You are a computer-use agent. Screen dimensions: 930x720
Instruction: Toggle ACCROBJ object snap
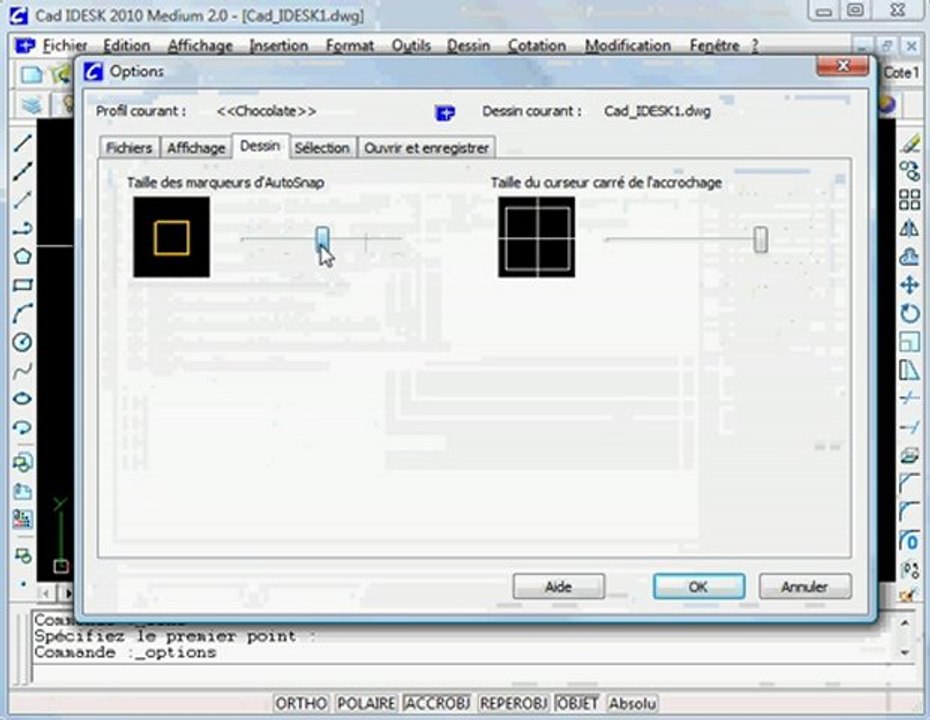tap(437, 703)
